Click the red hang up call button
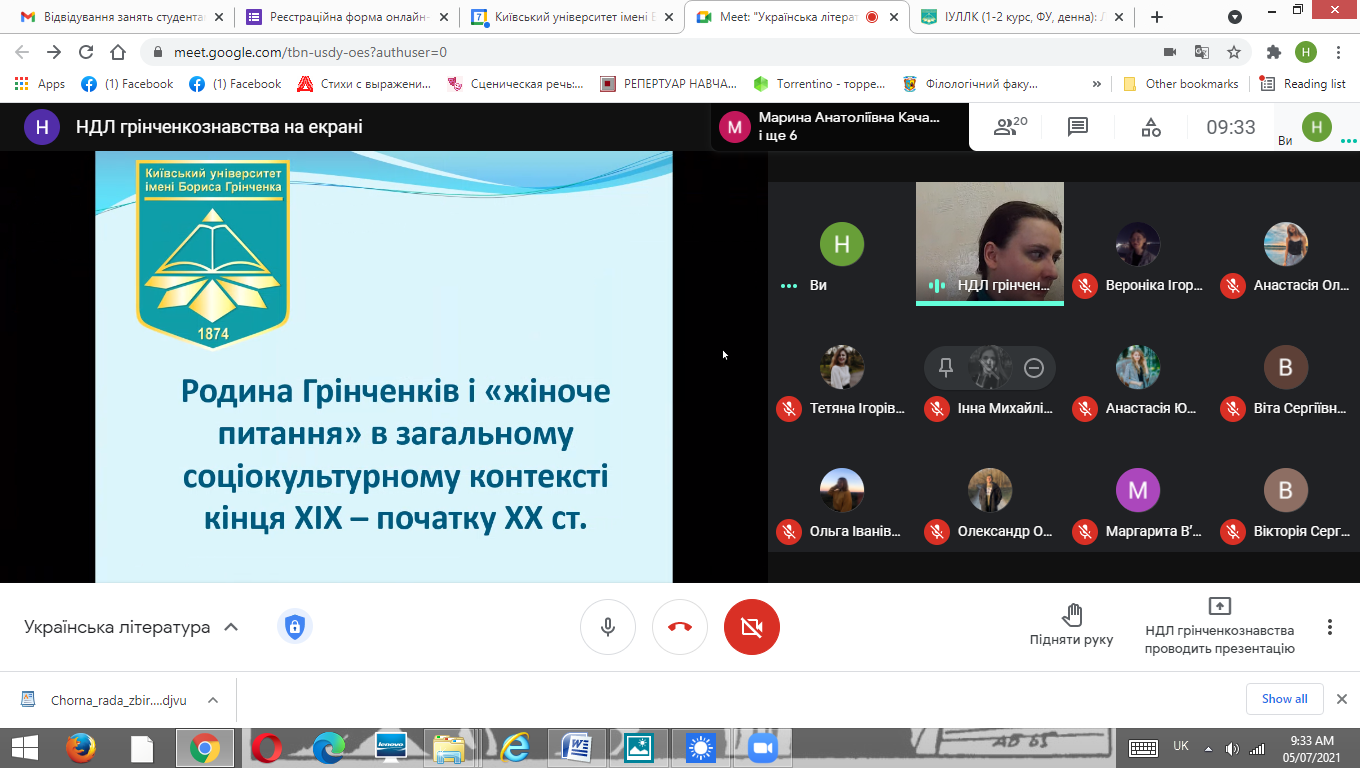The width and height of the screenshot is (1360, 768). 680,627
